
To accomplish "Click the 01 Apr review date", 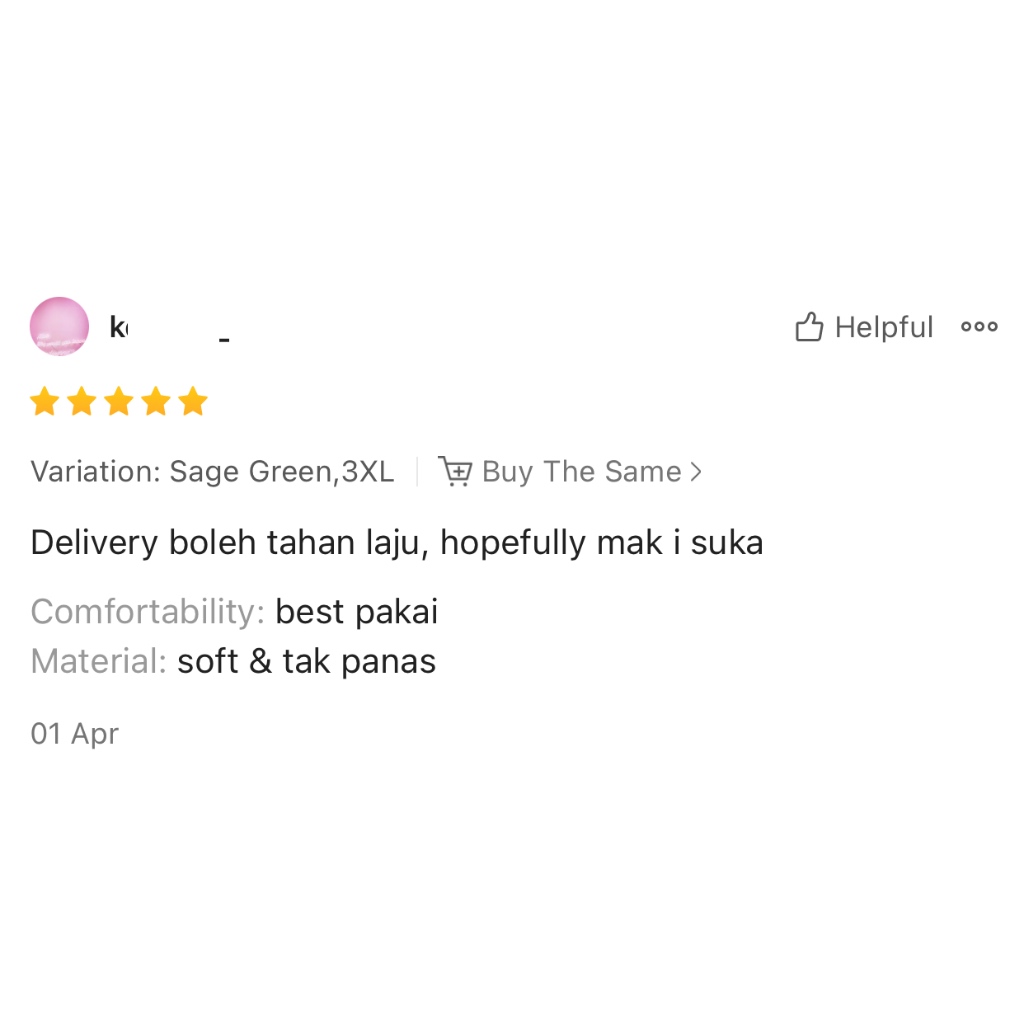I will (x=74, y=734).
